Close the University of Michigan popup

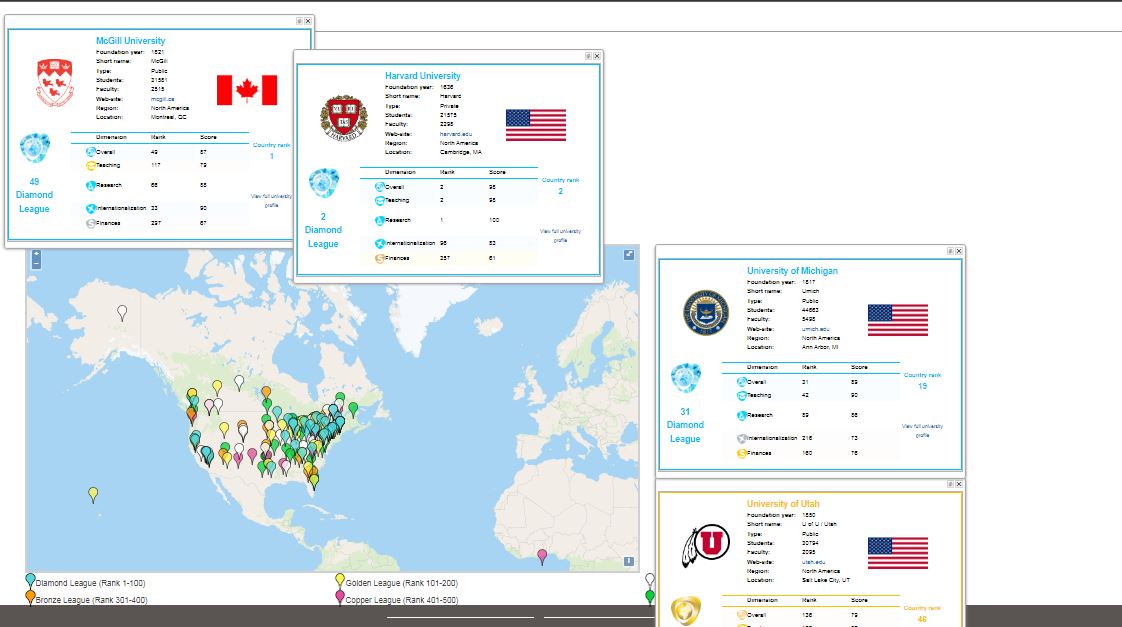959,251
